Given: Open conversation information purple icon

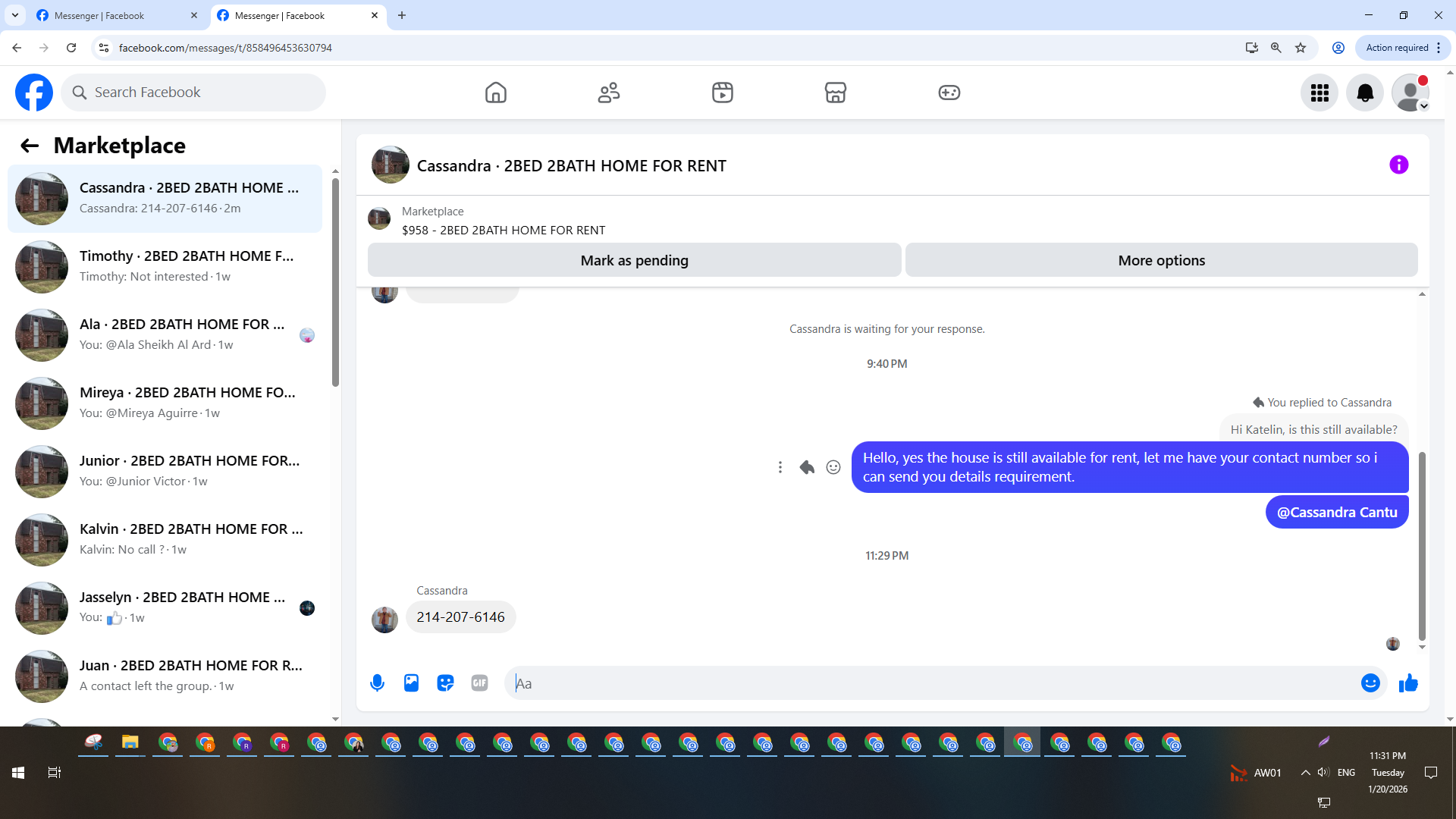Looking at the screenshot, I should tap(1399, 165).
